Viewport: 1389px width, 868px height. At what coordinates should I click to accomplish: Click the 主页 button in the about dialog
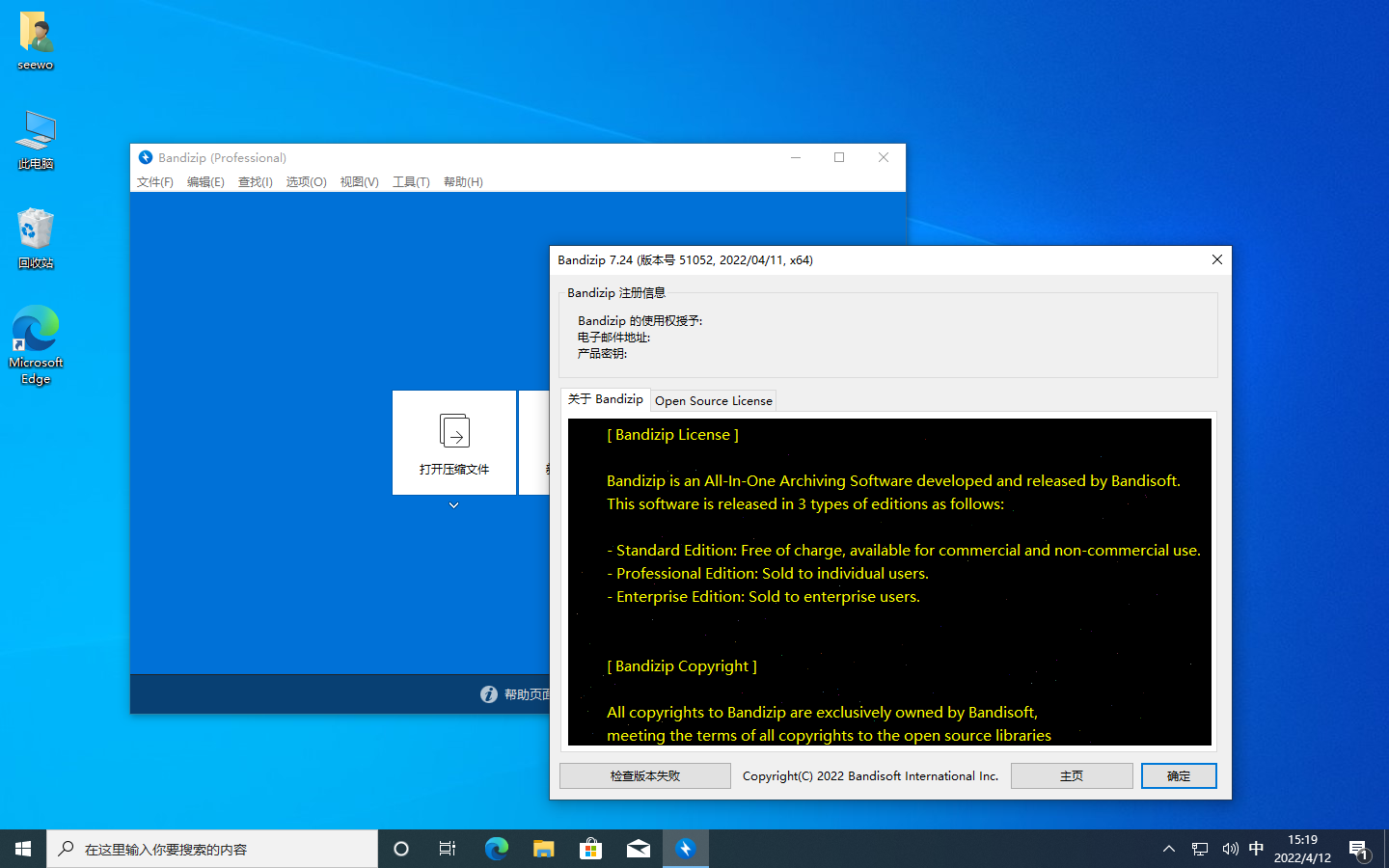click(x=1072, y=775)
